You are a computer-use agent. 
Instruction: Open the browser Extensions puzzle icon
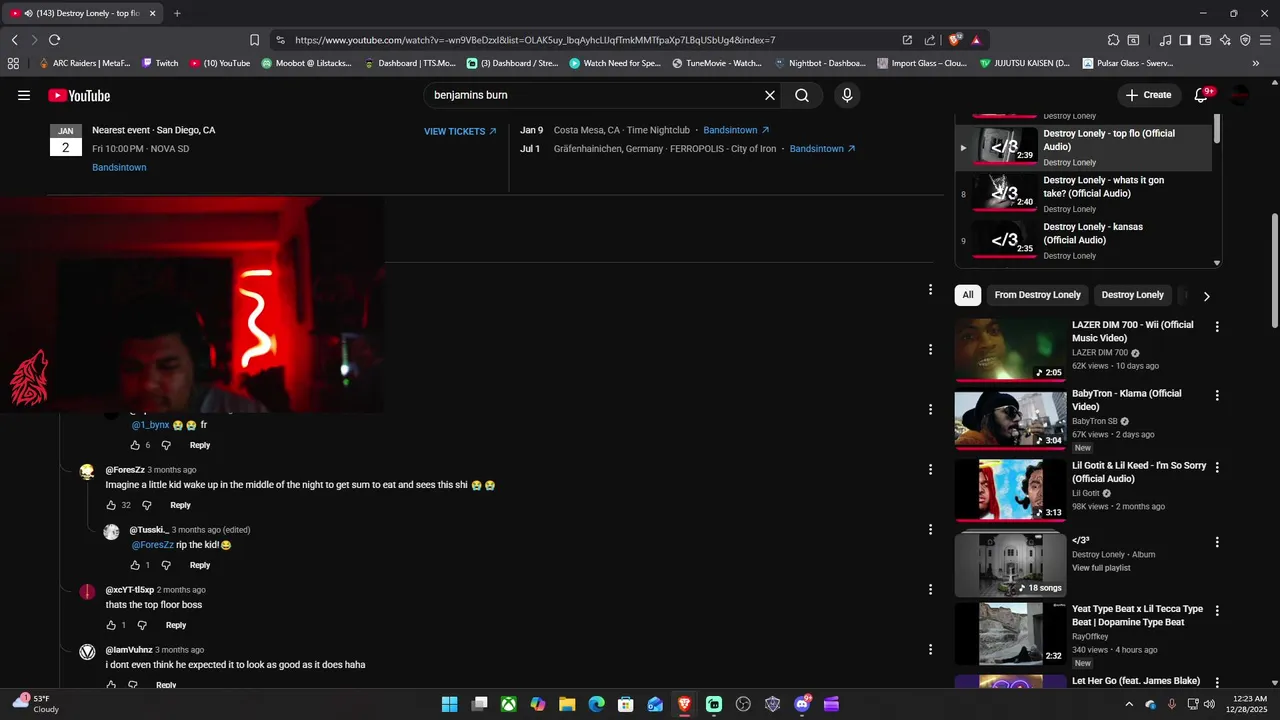coord(1113,40)
